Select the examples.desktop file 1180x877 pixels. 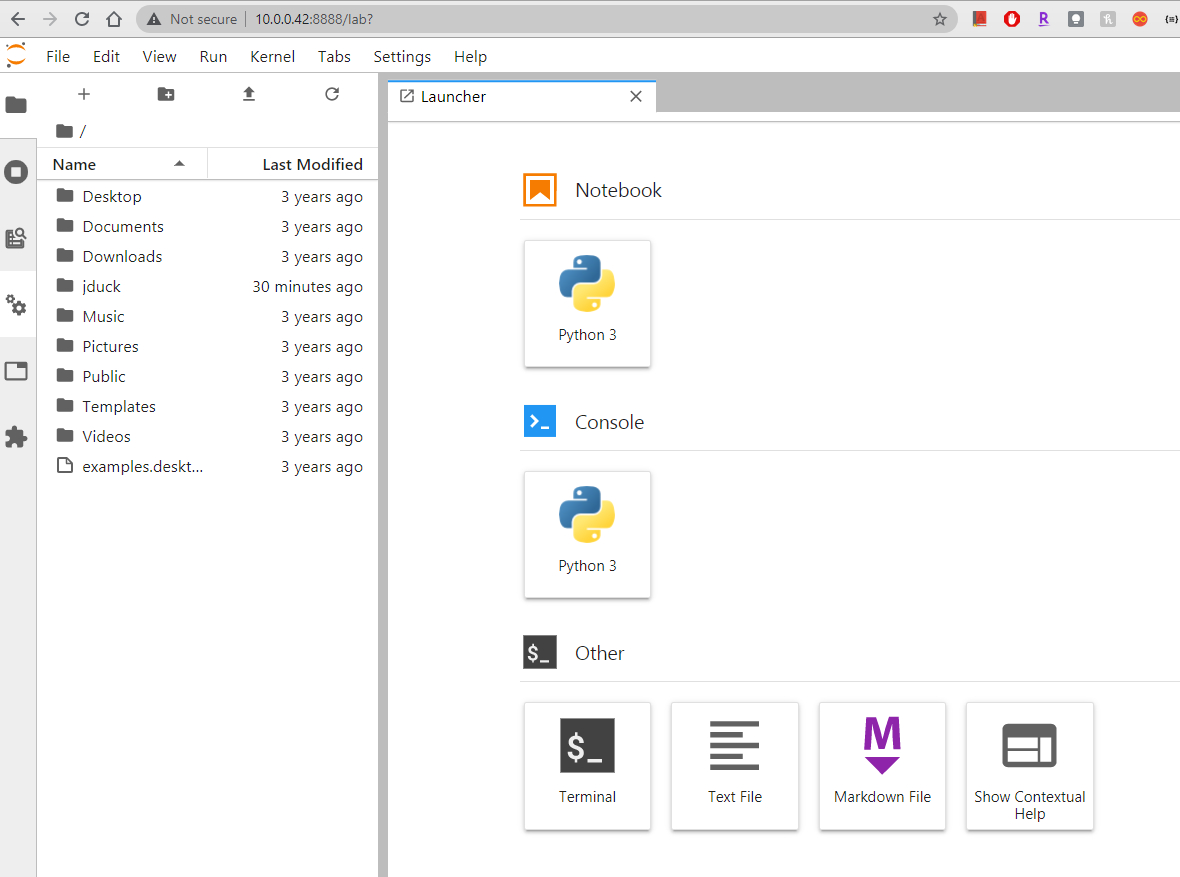[x=140, y=466]
